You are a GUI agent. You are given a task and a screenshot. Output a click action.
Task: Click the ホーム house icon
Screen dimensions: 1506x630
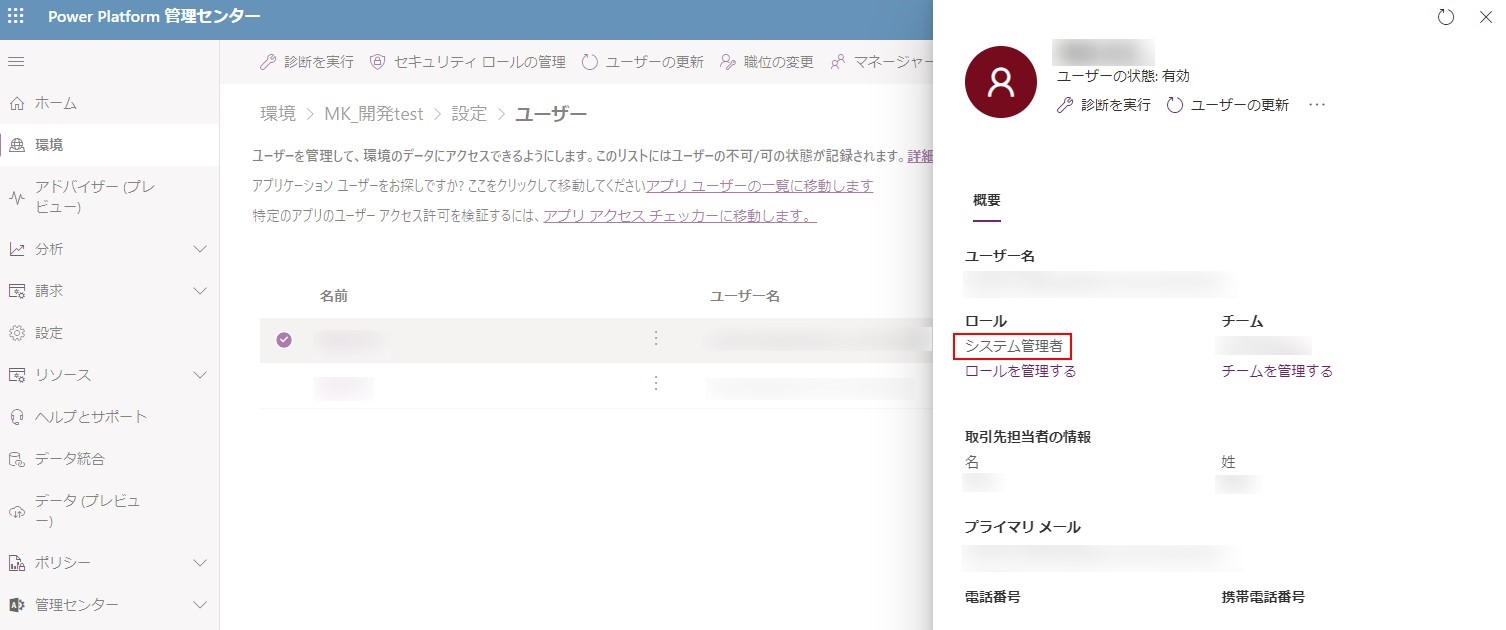16,103
